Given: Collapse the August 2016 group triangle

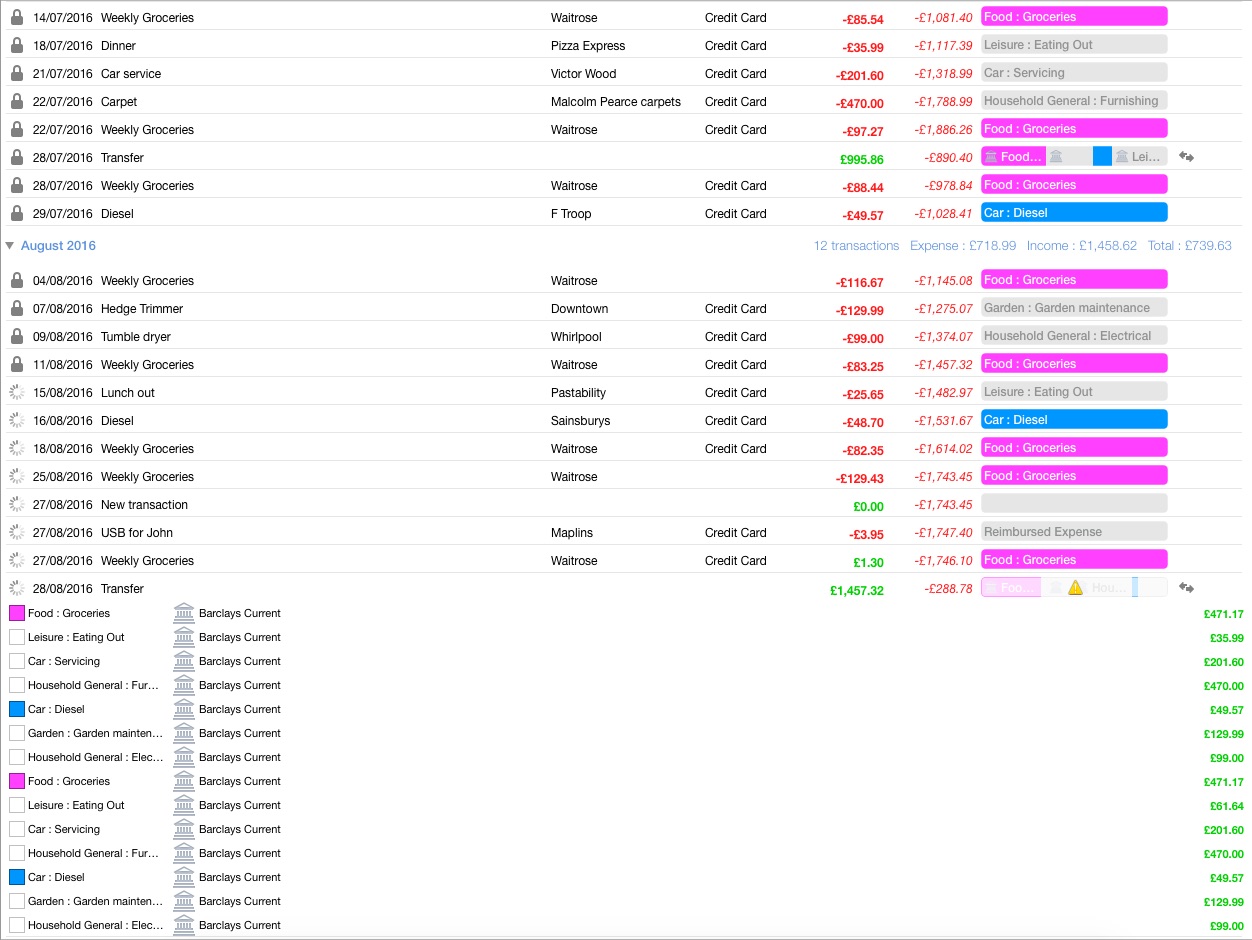Looking at the screenshot, I should click(10, 246).
